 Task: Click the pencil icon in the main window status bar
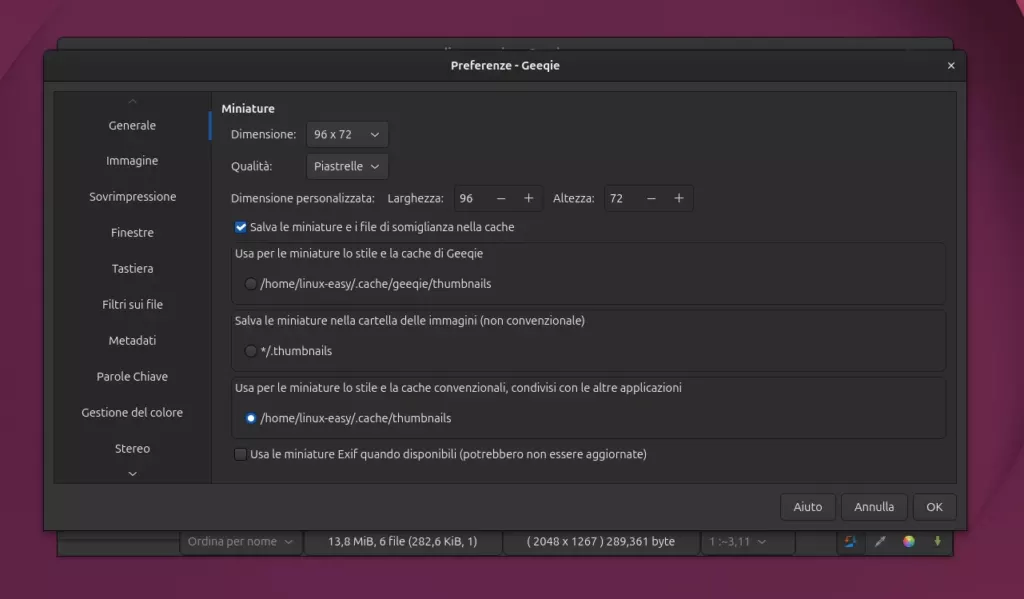tap(880, 542)
